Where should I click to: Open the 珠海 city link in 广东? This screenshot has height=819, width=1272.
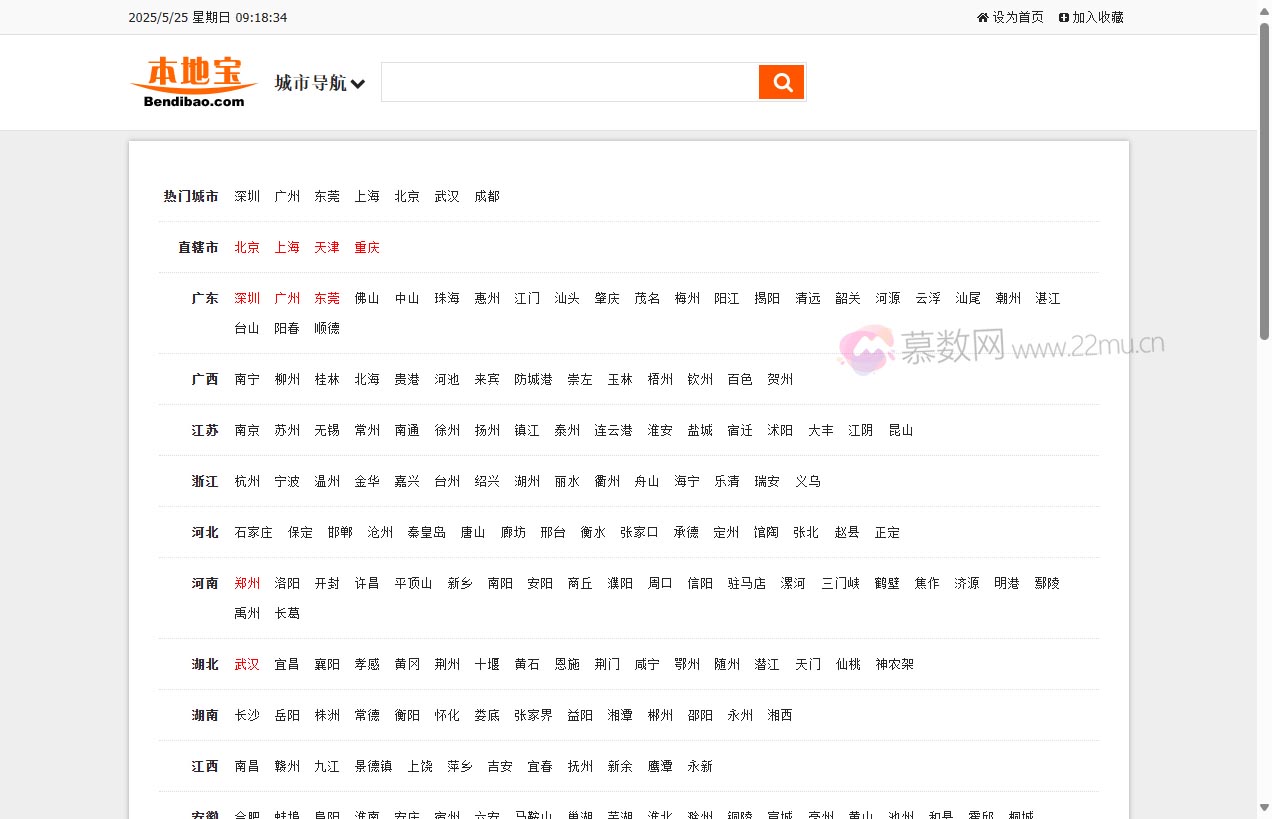click(x=447, y=298)
